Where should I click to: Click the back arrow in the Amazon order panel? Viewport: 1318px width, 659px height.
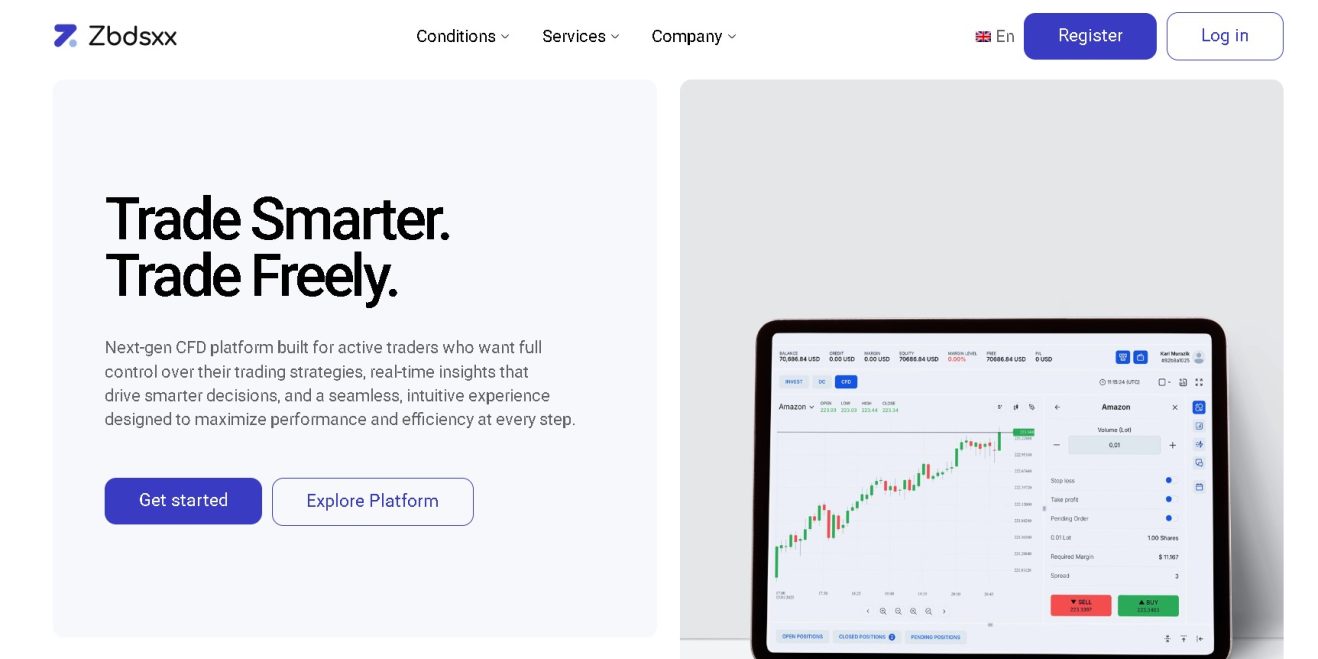pyautogui.click(x=1058, y=407)
